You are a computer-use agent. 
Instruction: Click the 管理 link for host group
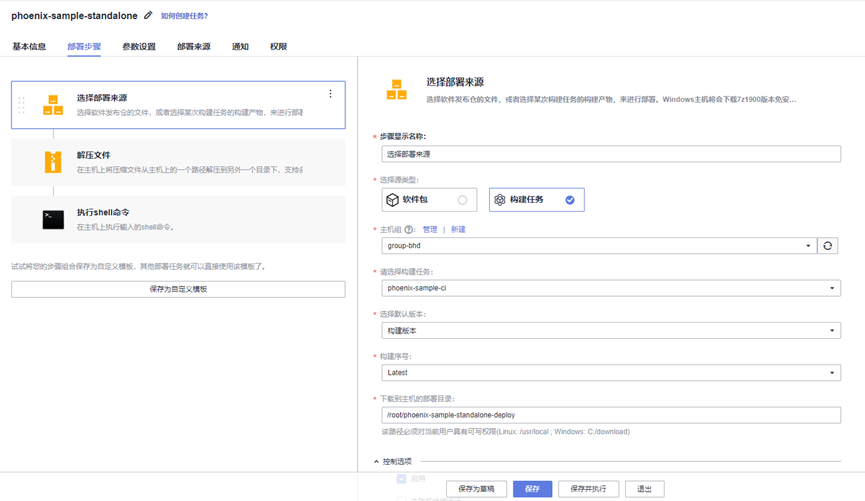(430, 230)
